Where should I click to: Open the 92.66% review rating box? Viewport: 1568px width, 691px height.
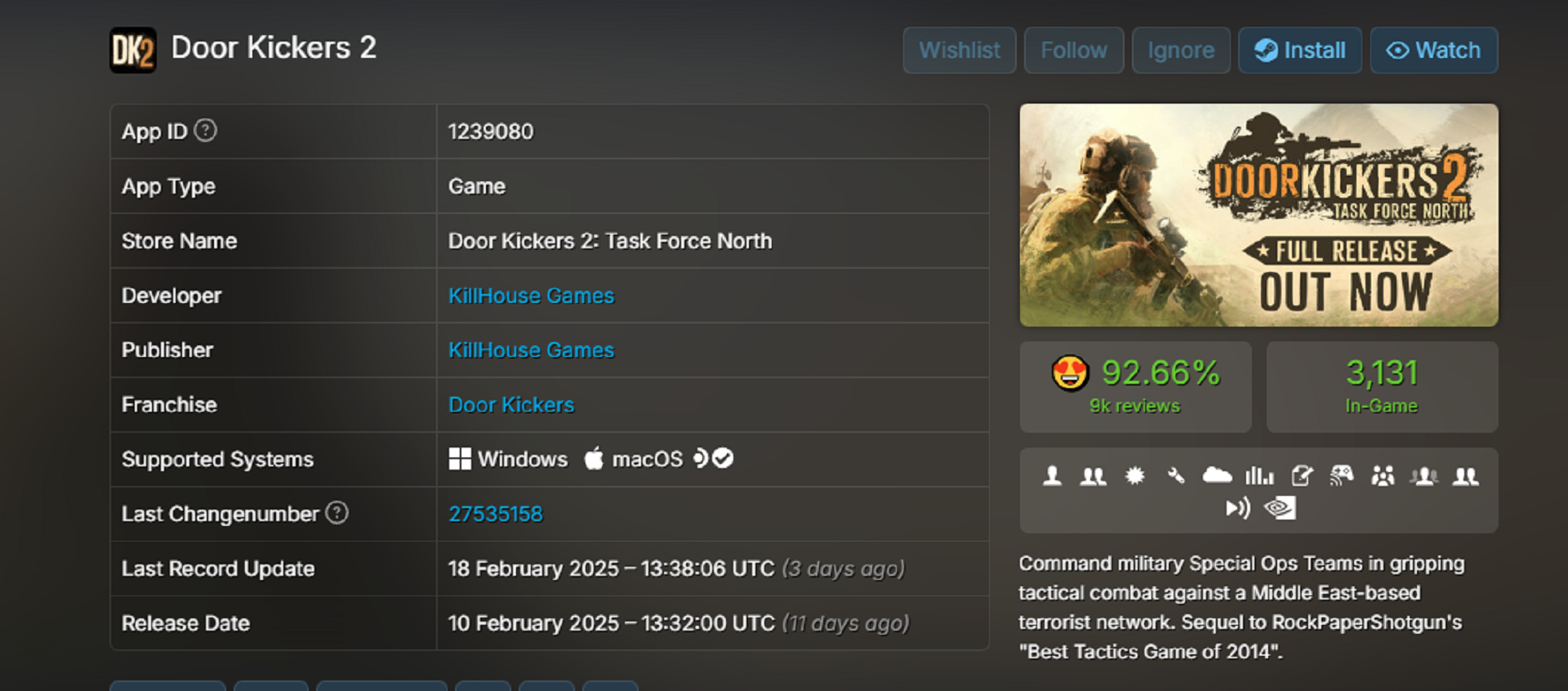(1135, 387)
